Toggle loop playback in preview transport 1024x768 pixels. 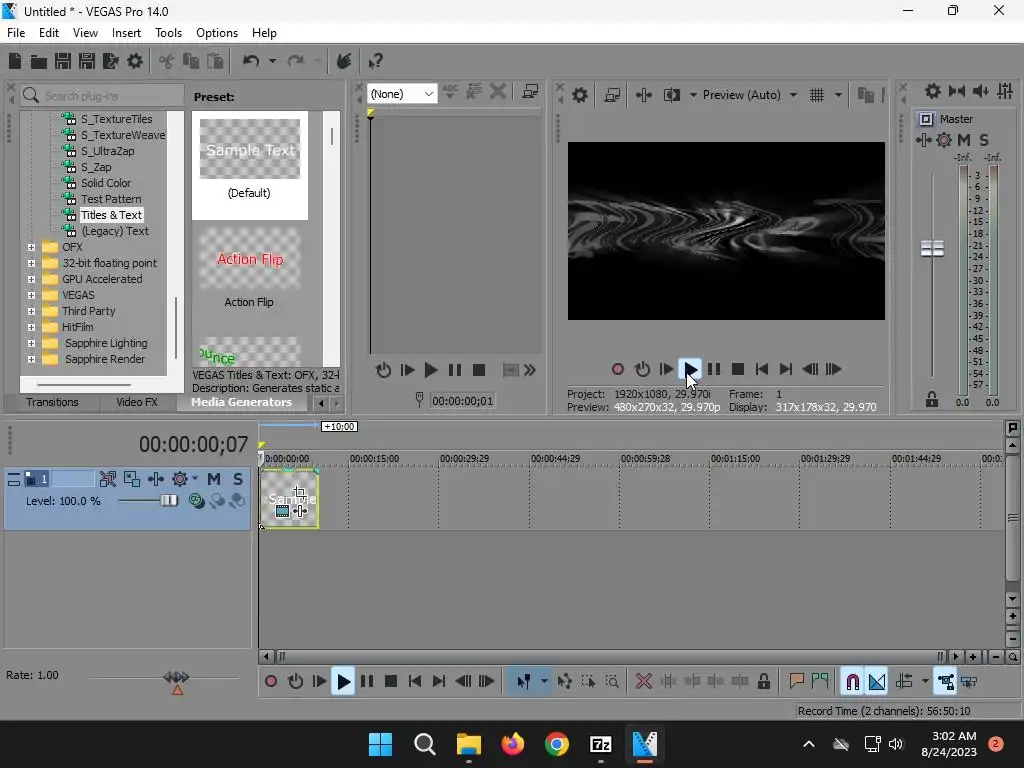coord(643,370)
